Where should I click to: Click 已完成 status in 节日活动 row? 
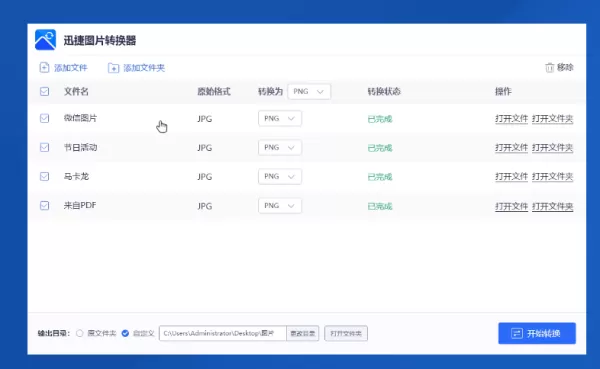[380, 148]
